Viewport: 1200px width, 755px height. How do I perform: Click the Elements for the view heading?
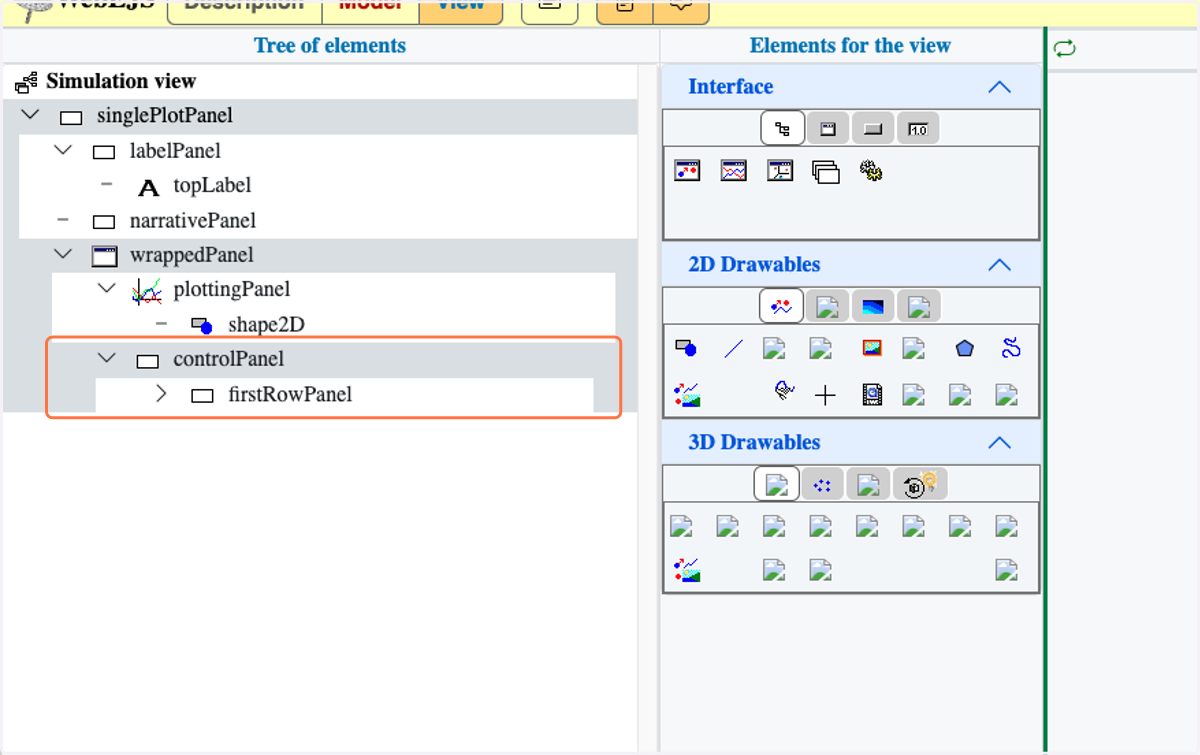click(x=850, y=46)
